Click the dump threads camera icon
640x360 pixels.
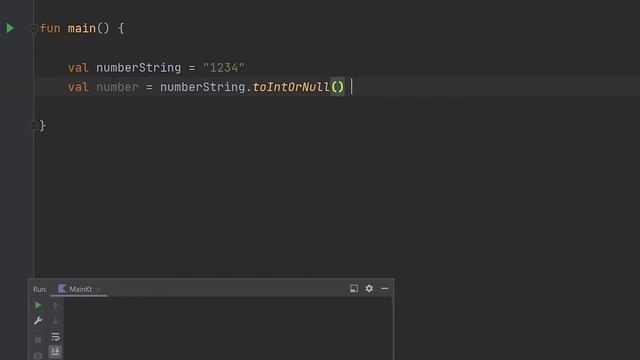coord(38,356)
